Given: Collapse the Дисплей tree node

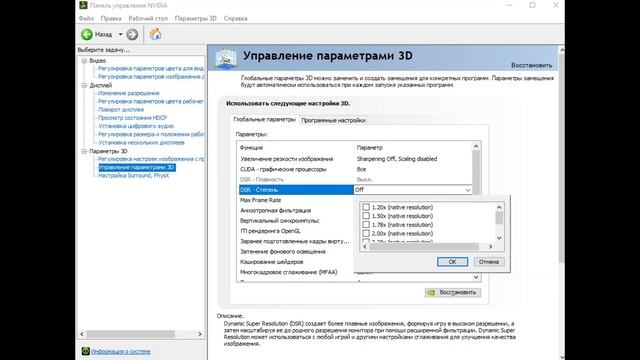Looking at the screenshot, I should [84, 86].
